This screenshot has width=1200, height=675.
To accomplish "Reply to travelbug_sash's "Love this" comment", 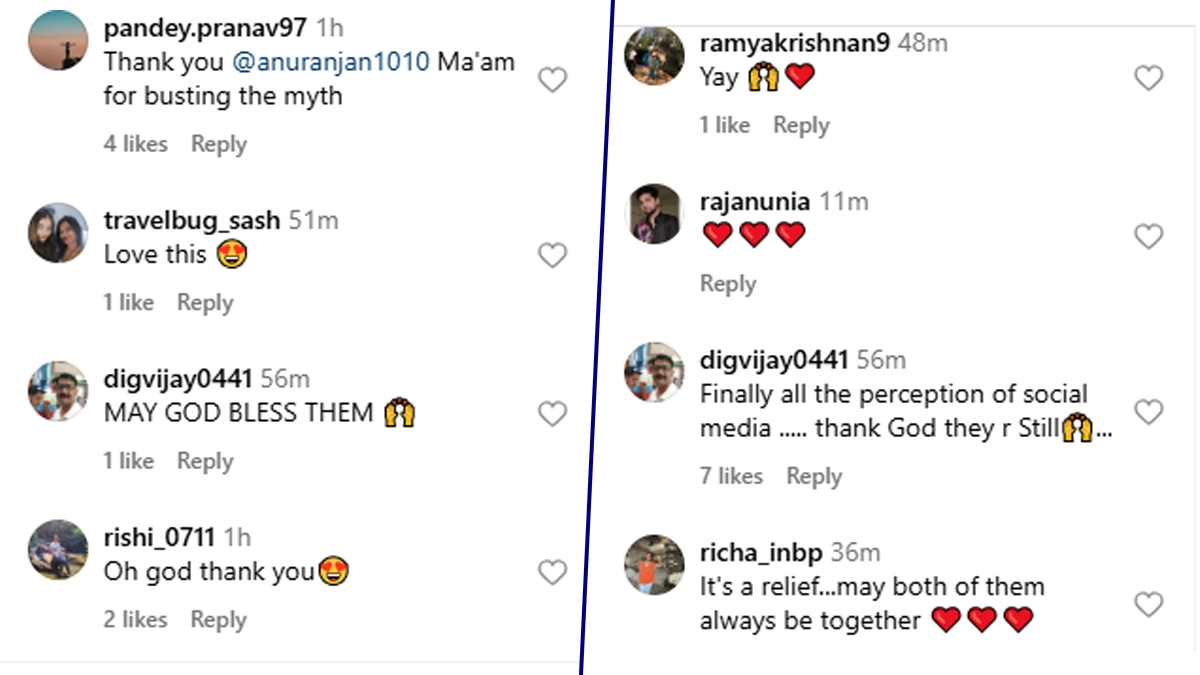I will 205,302.
